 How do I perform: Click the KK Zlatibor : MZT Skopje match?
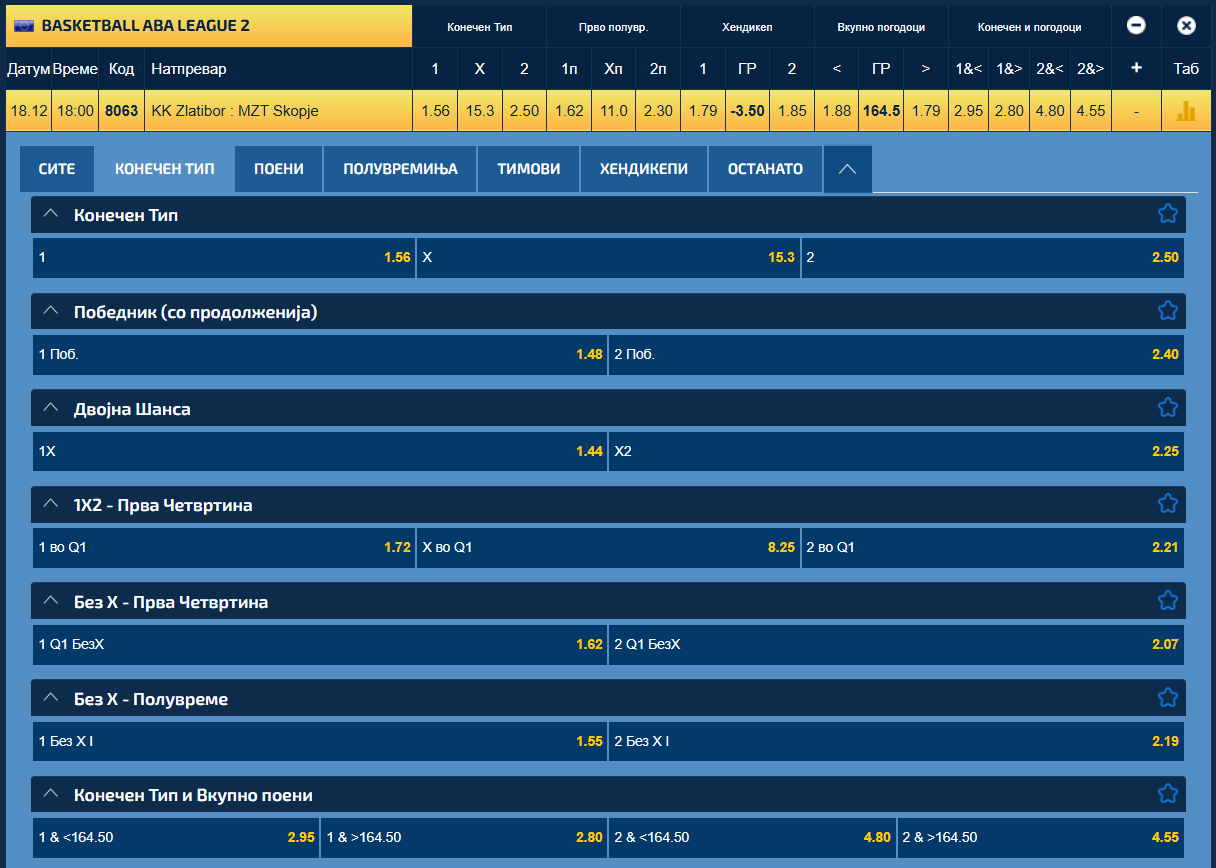tap(235, 111)
